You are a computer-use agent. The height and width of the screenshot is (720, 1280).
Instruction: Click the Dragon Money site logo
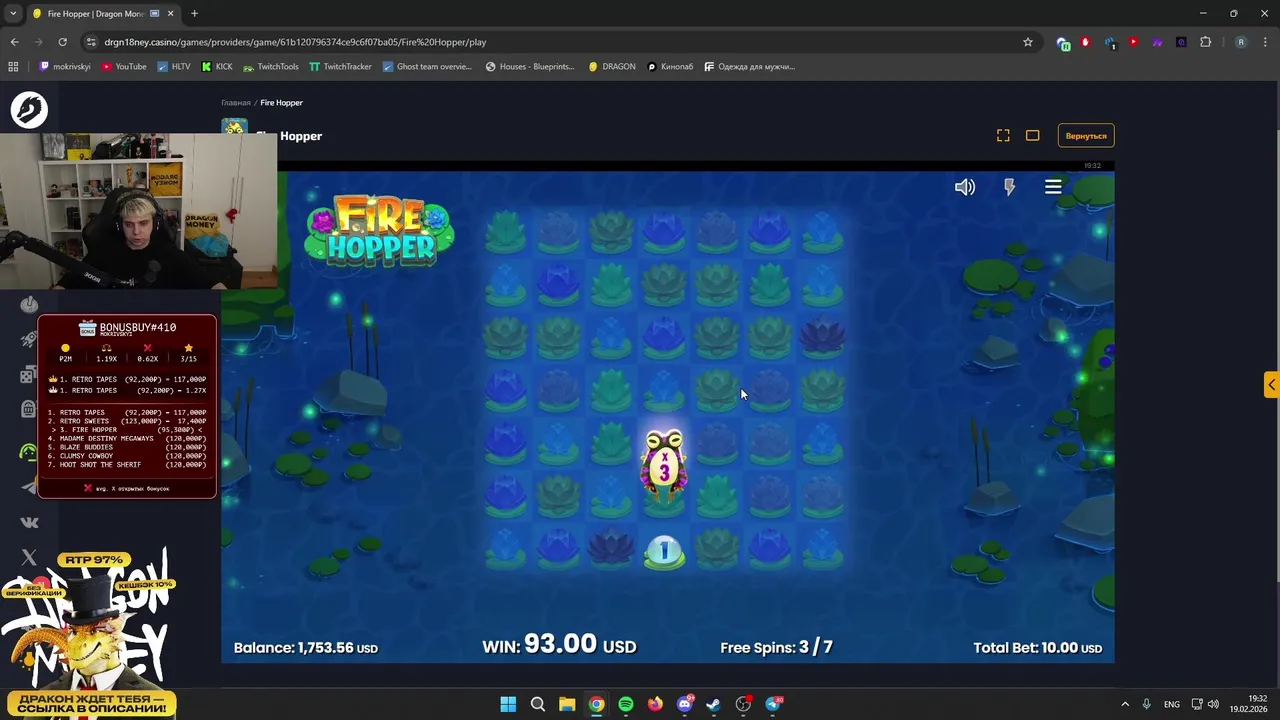tap(29, 110)
